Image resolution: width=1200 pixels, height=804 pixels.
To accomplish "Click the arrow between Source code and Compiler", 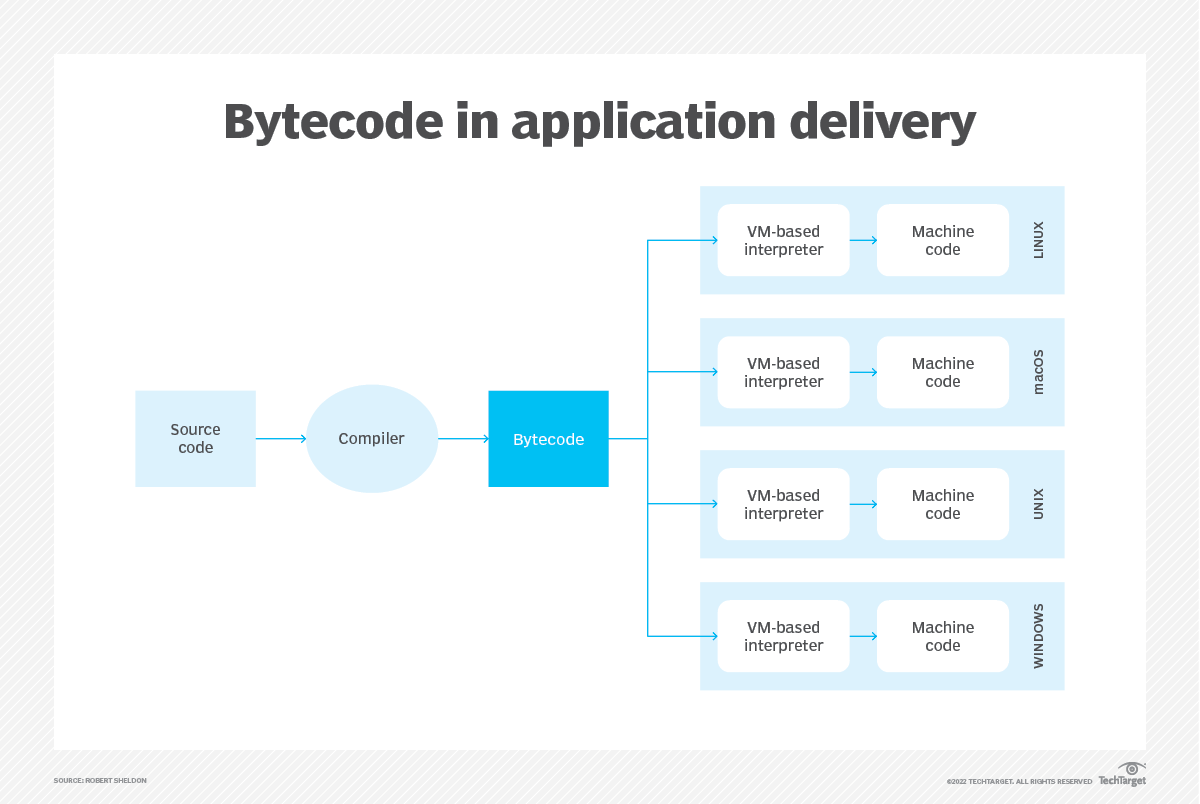I will 281,439.
